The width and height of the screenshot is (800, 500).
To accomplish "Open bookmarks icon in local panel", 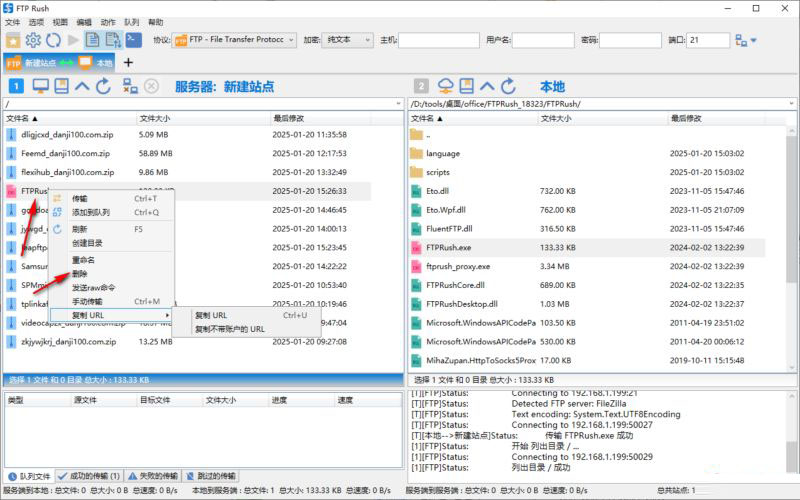I will [x=466, y=86].
